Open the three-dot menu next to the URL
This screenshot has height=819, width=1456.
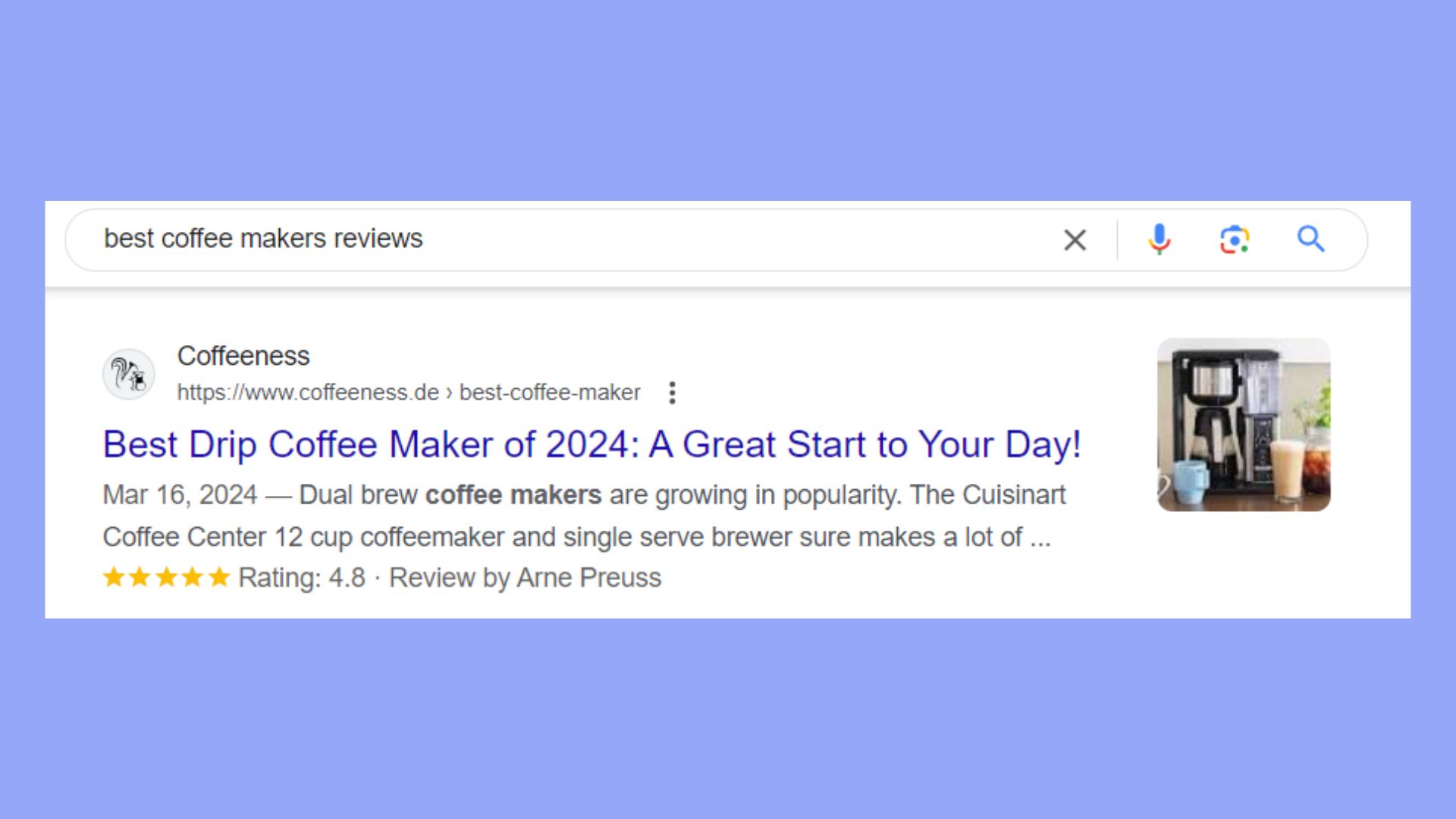(672, 392)
